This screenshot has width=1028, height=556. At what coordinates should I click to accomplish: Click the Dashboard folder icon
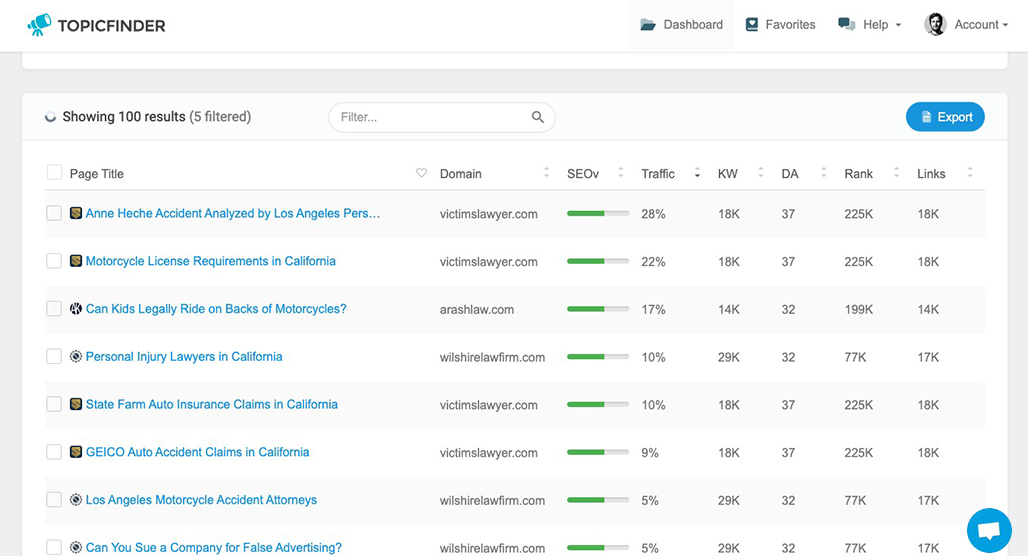pyautogui.click(x=648, y=25)
